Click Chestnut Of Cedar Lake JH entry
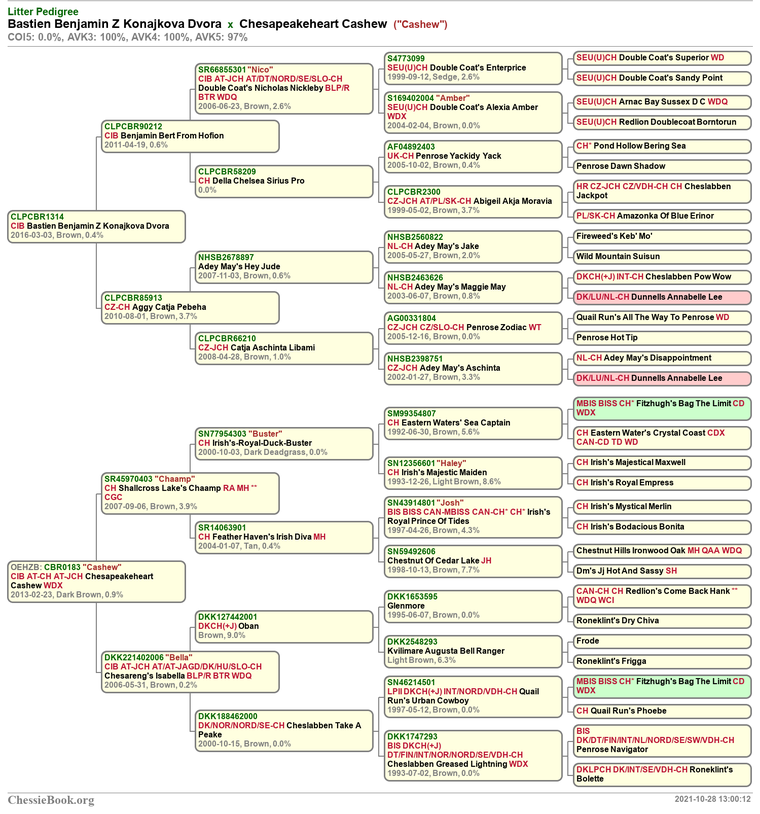The height and width of the screenshot is (814, 760). pyautogui.click(x=473, y=561)
